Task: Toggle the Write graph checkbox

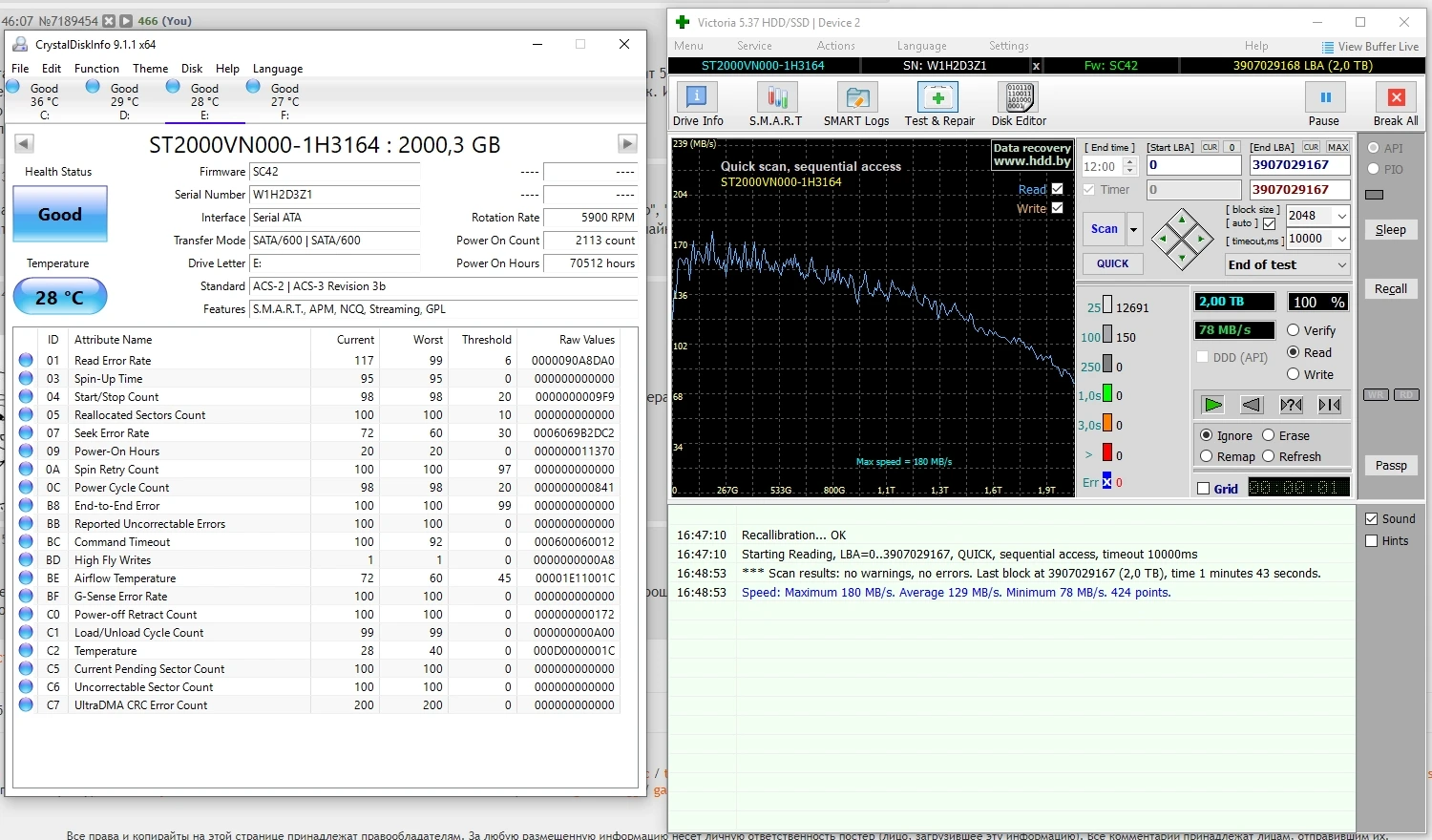Action: point(1057,208)
